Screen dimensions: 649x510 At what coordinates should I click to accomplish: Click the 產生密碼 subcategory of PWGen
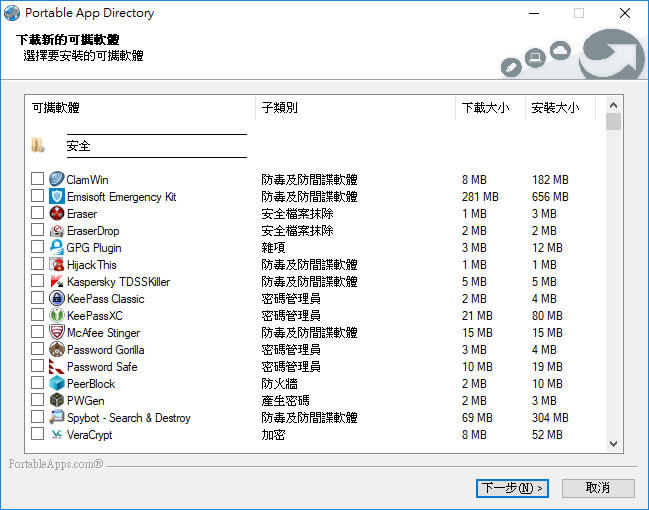pyautogui.click(x=285, y=401)
